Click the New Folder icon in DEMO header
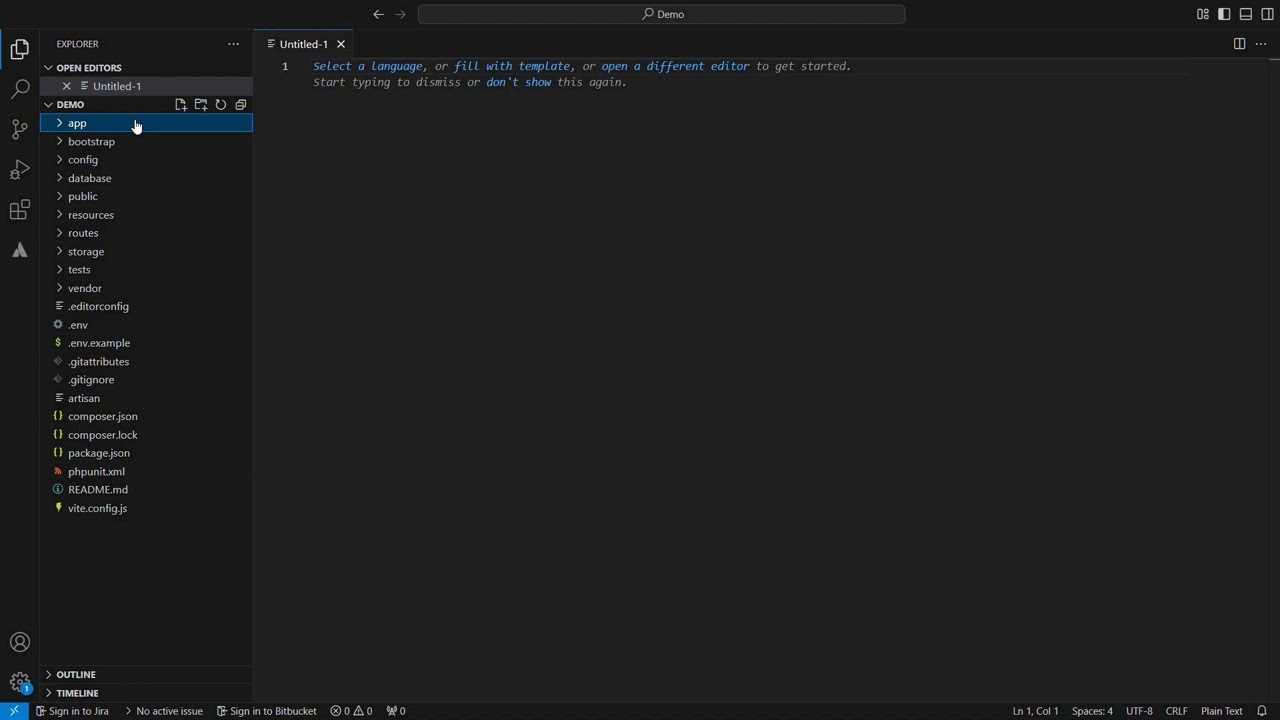This screenshot has width=1280, height=720. click(201, 105)
